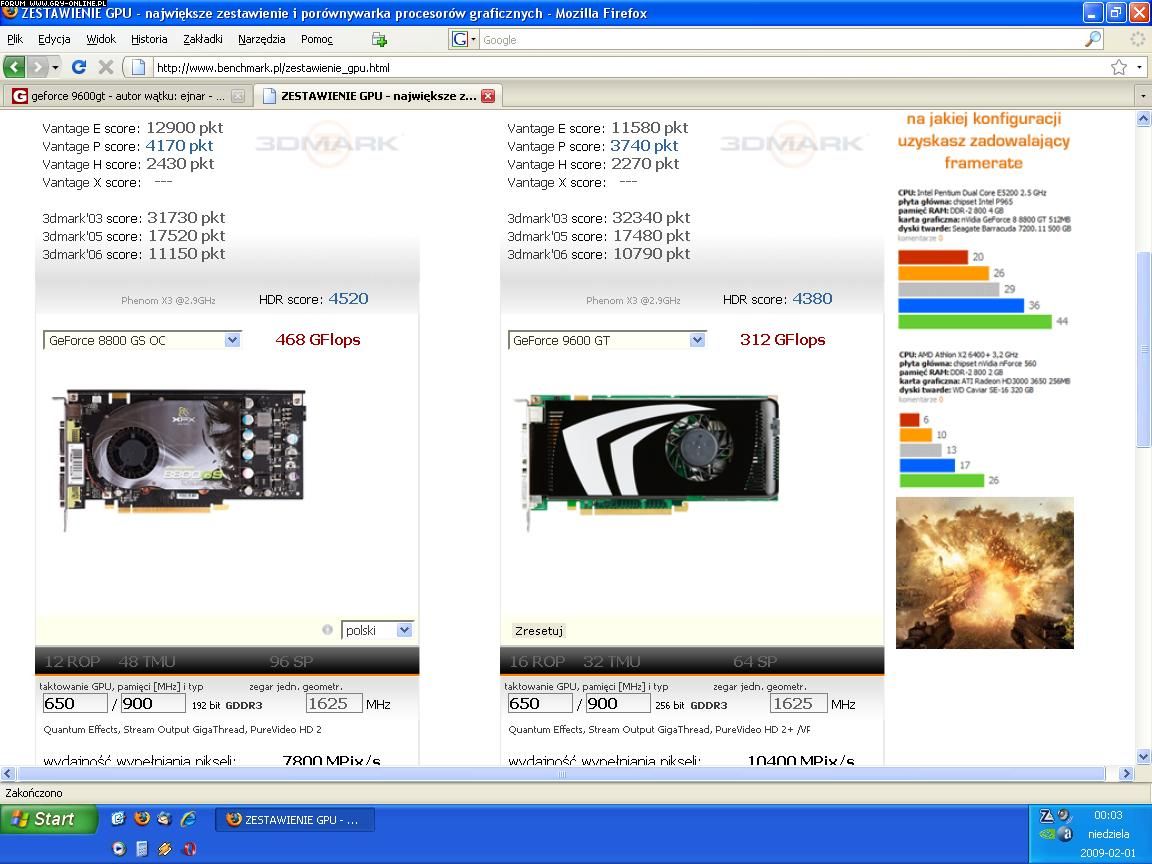Open the GeForce 9600 GT card selector
This screenshot has height=864, width=1152.
[x=697, y=340]
